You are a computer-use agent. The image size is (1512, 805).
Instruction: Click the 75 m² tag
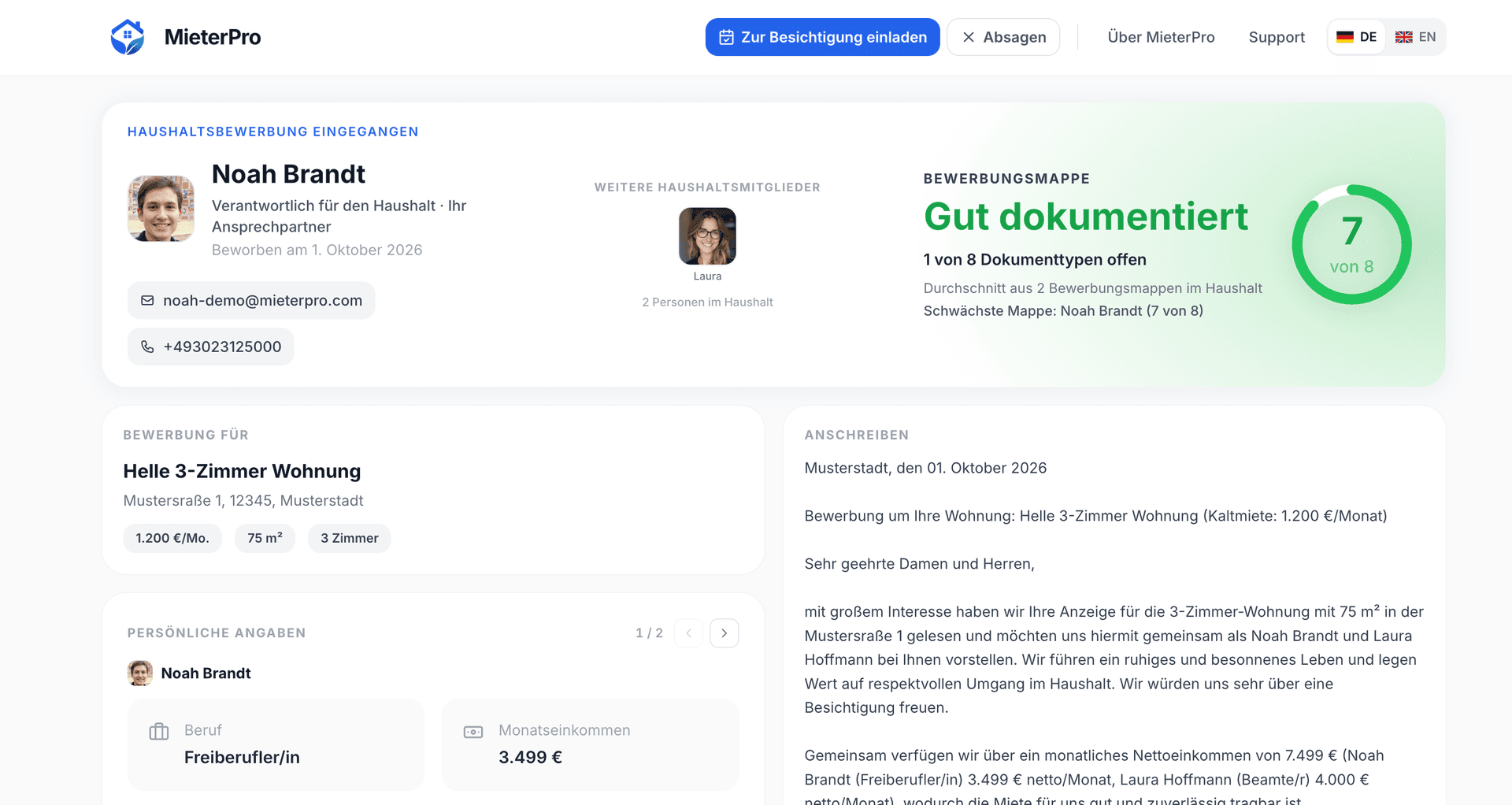(265, 538)
